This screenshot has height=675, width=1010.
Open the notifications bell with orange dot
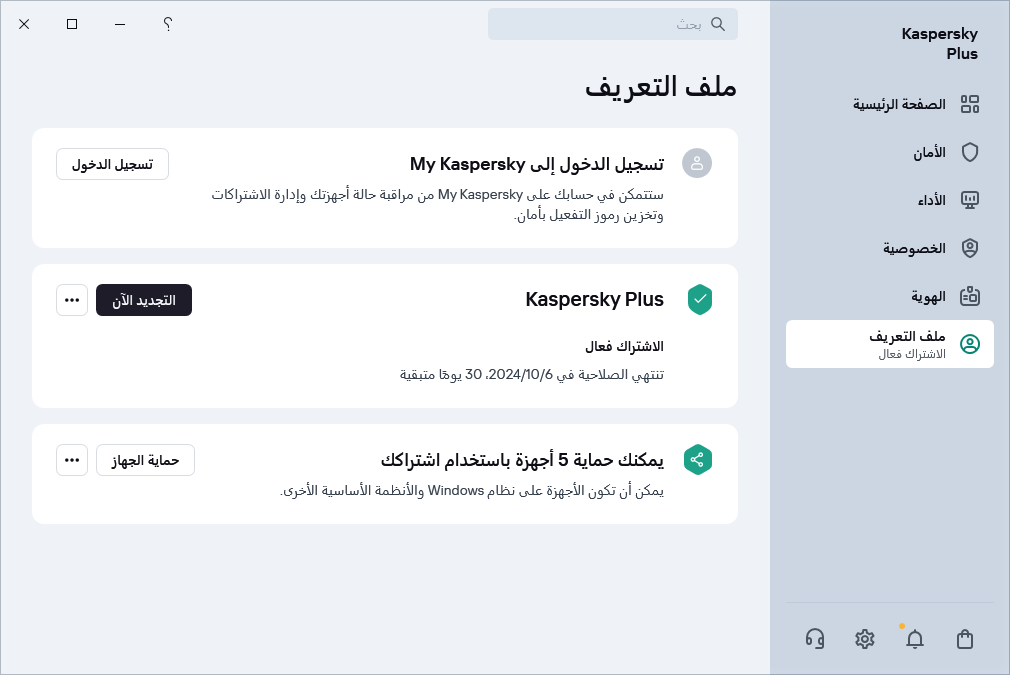pos(915,639)
